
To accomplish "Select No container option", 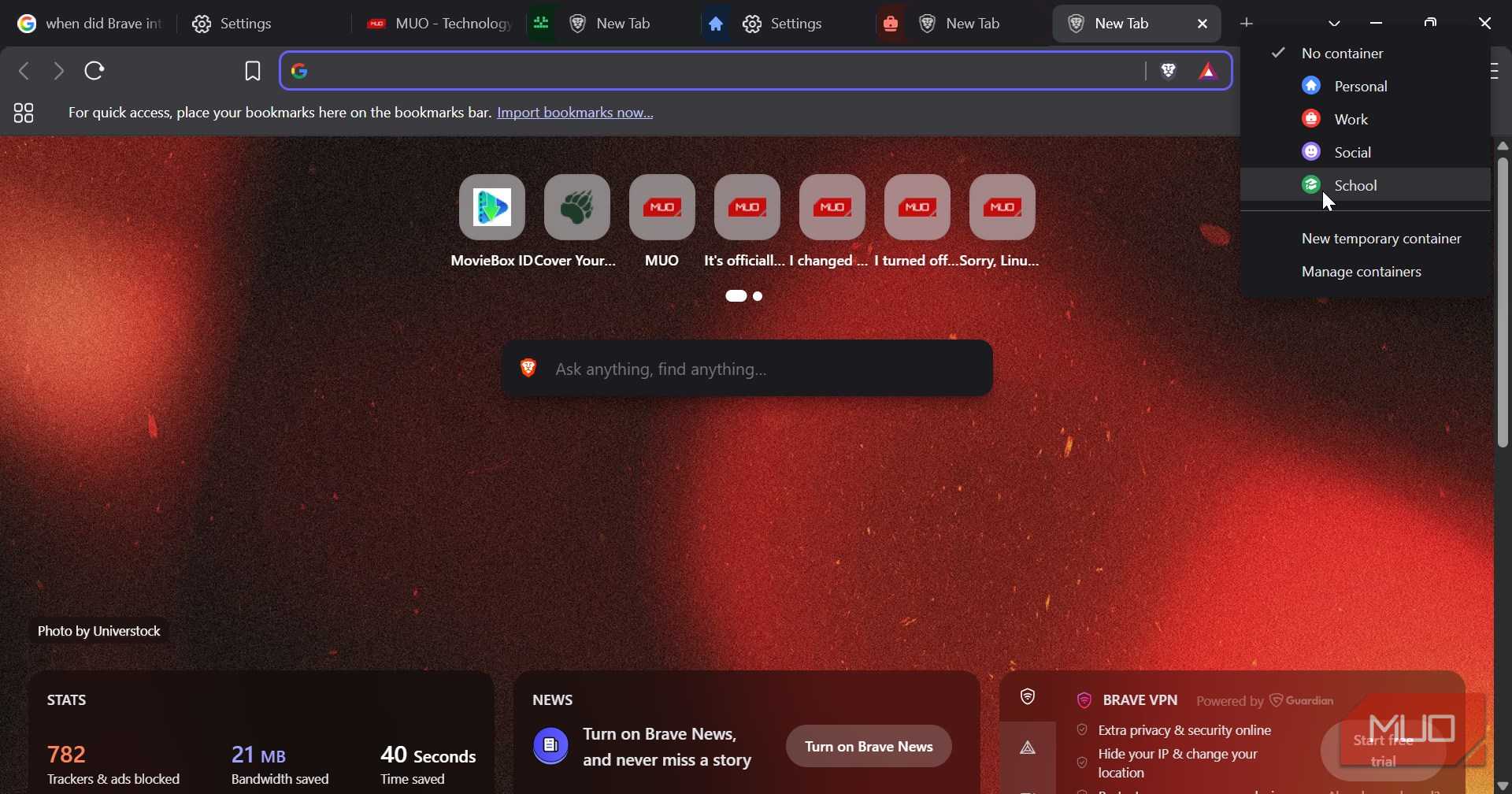I will (x=1366, y=54).
